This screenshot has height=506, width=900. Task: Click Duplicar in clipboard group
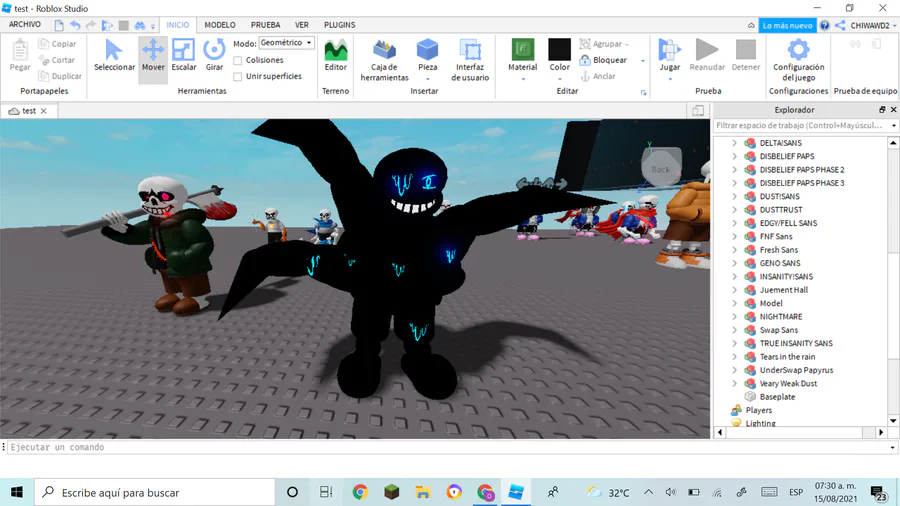(60, 76)
